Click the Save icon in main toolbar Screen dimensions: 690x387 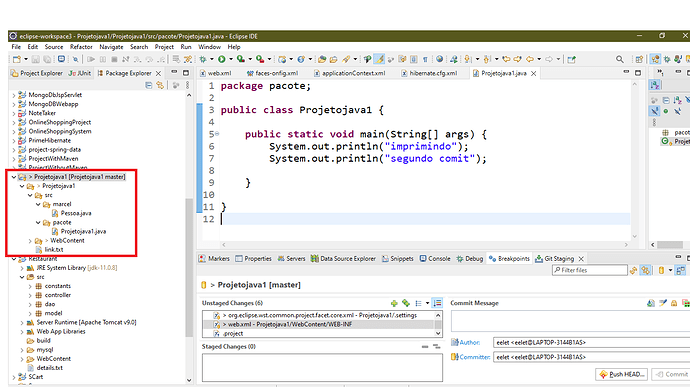point(36,59)
